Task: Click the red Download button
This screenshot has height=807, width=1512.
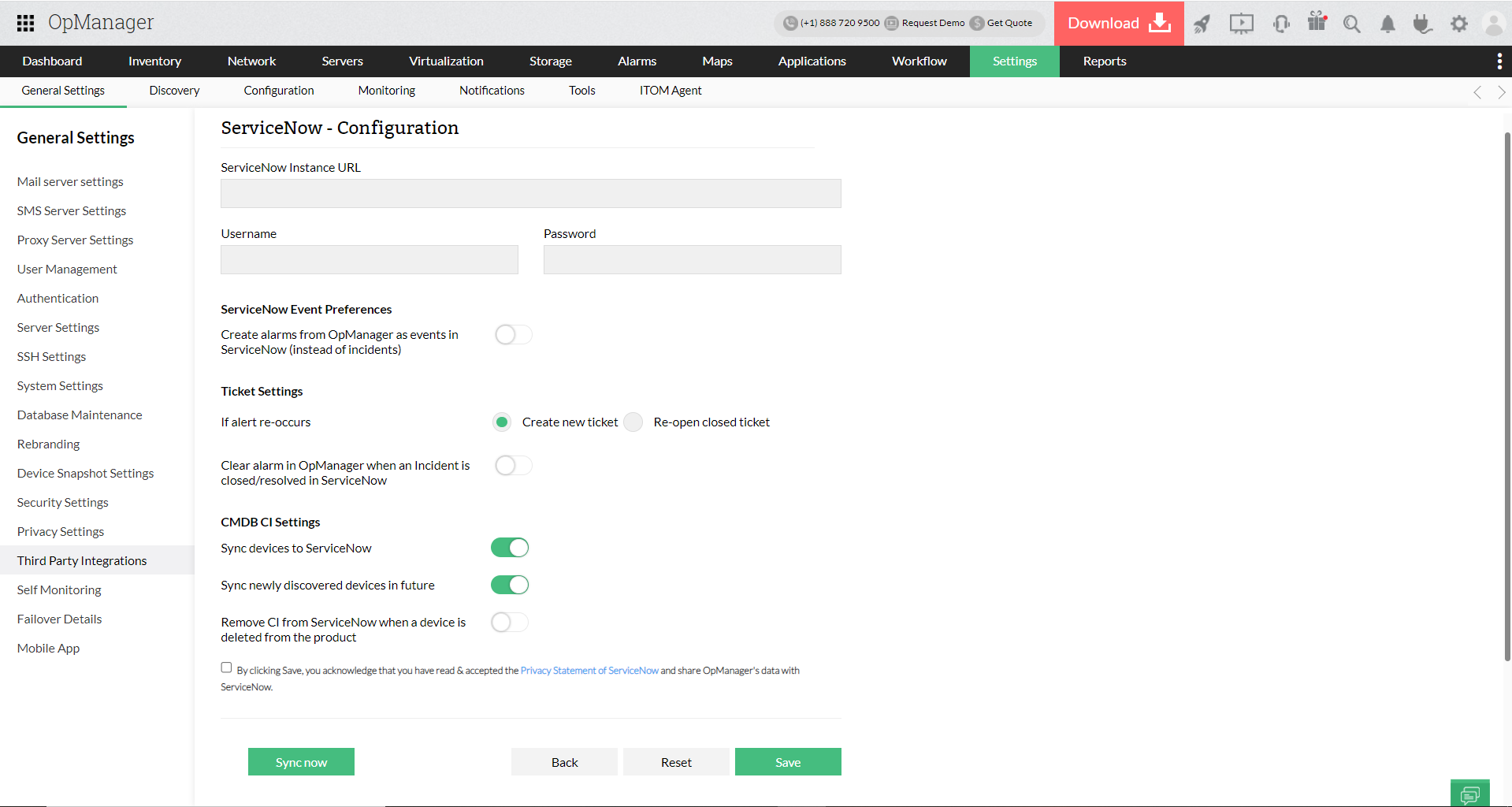Action: coord(1119,23)
